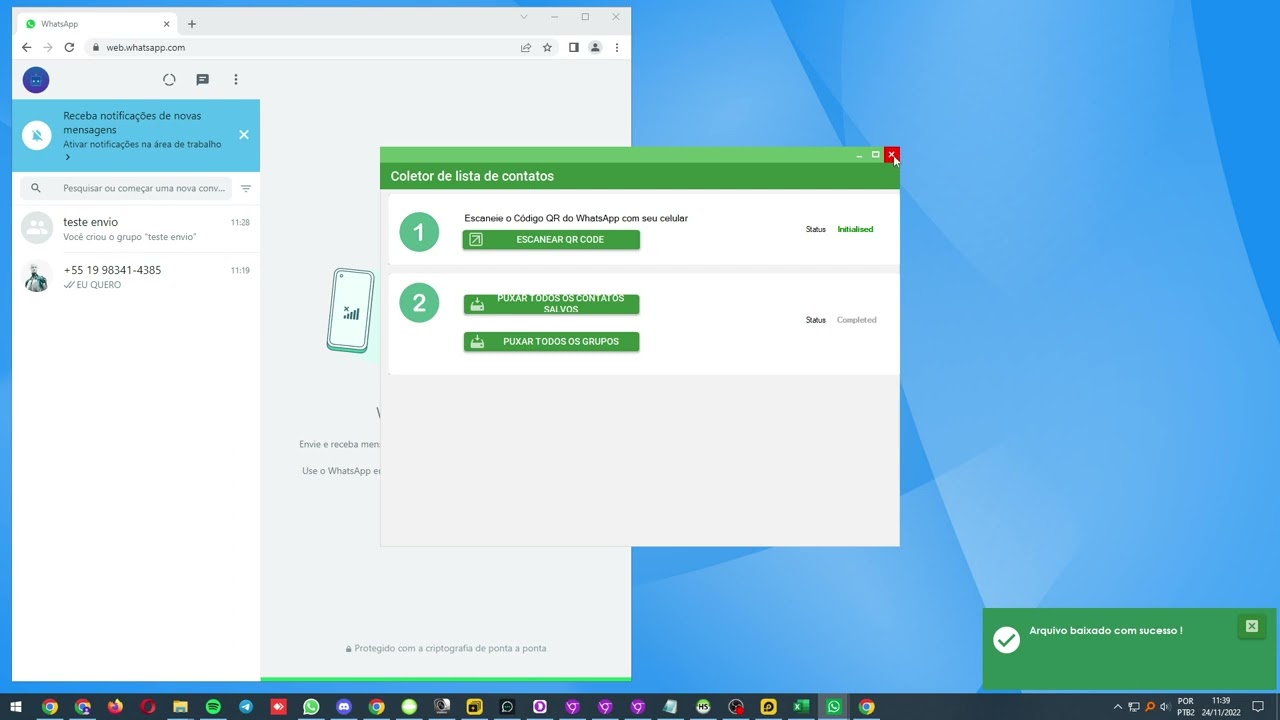The width and height of the screenshot is (1280, 720).
Task: Open Opera from the taskbar
Action: click(x=148, y=707)
